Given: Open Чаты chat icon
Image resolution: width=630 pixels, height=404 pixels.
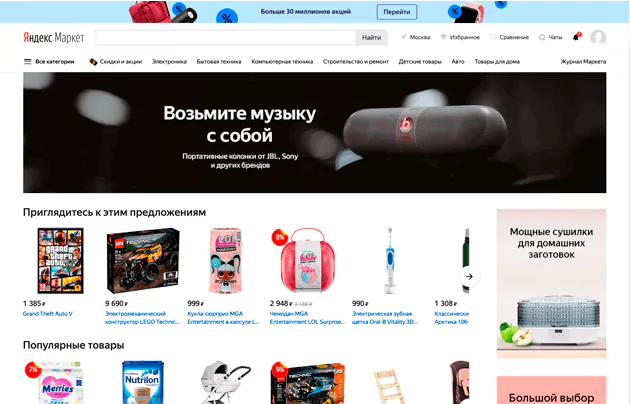Looking at the screenshot, I should 542,37.
